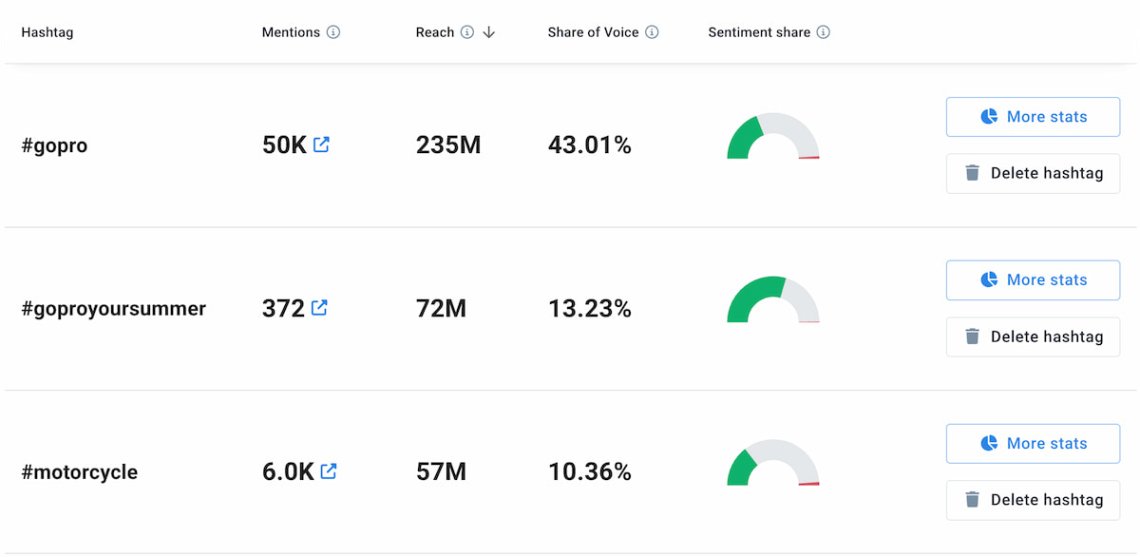Click the Share of Voice column header

pyautogui.click(x=593, y=33)
